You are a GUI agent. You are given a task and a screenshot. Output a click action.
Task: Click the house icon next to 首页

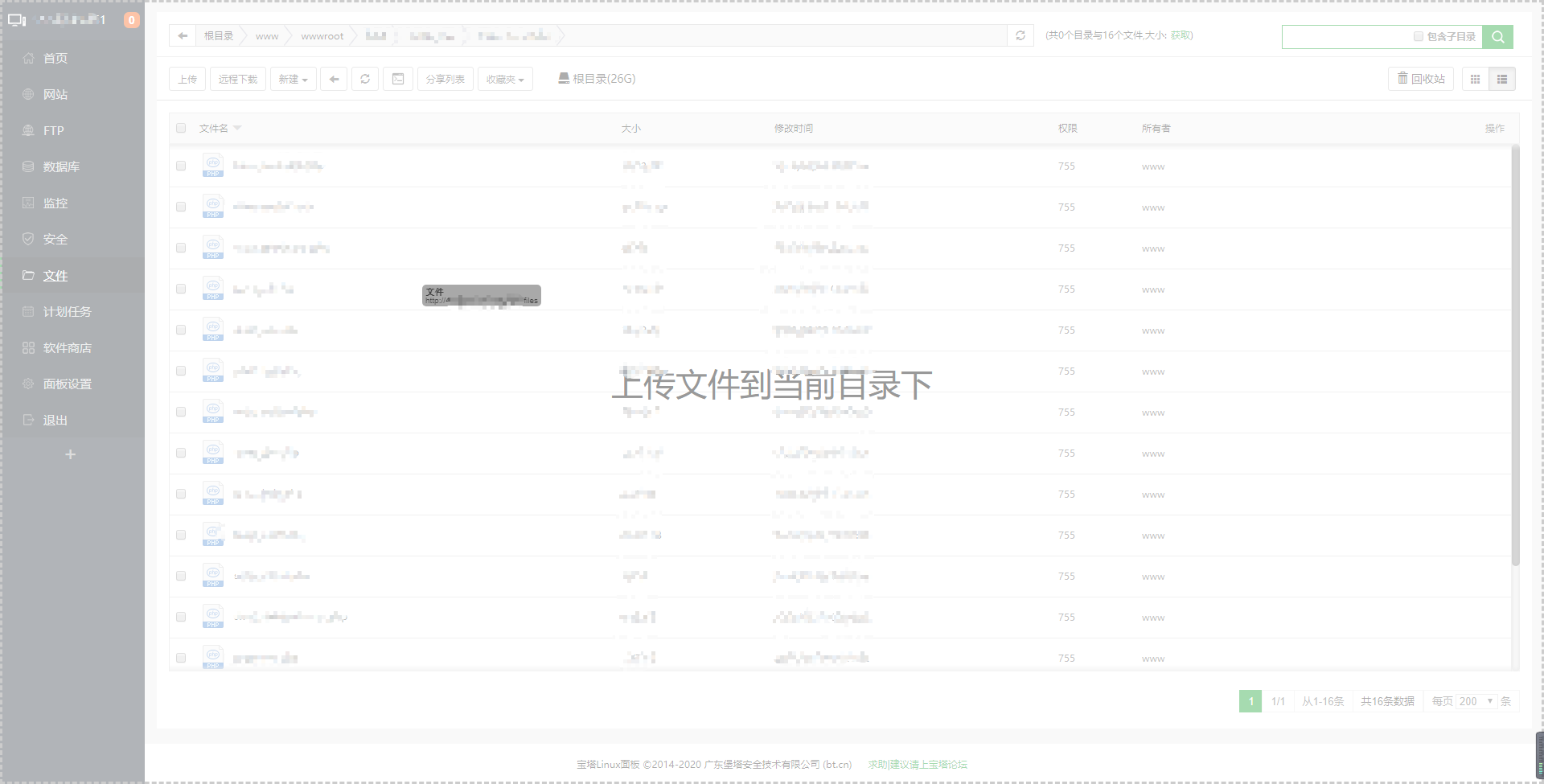pos(28,58)
